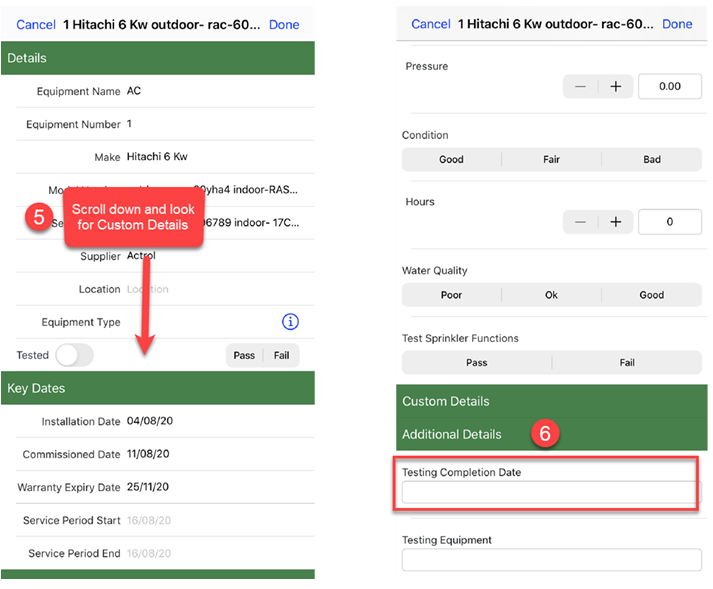Select Bad under Condition

(x=652, y=159)
